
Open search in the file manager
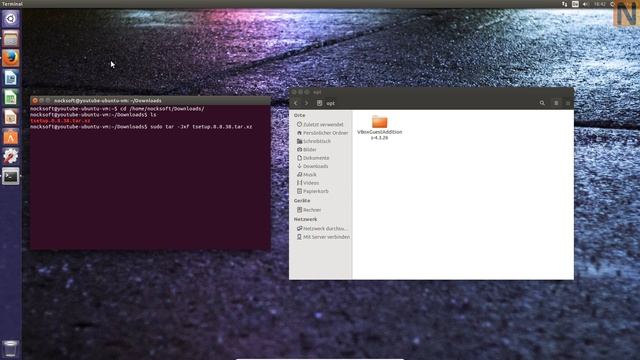pos(542,103)
